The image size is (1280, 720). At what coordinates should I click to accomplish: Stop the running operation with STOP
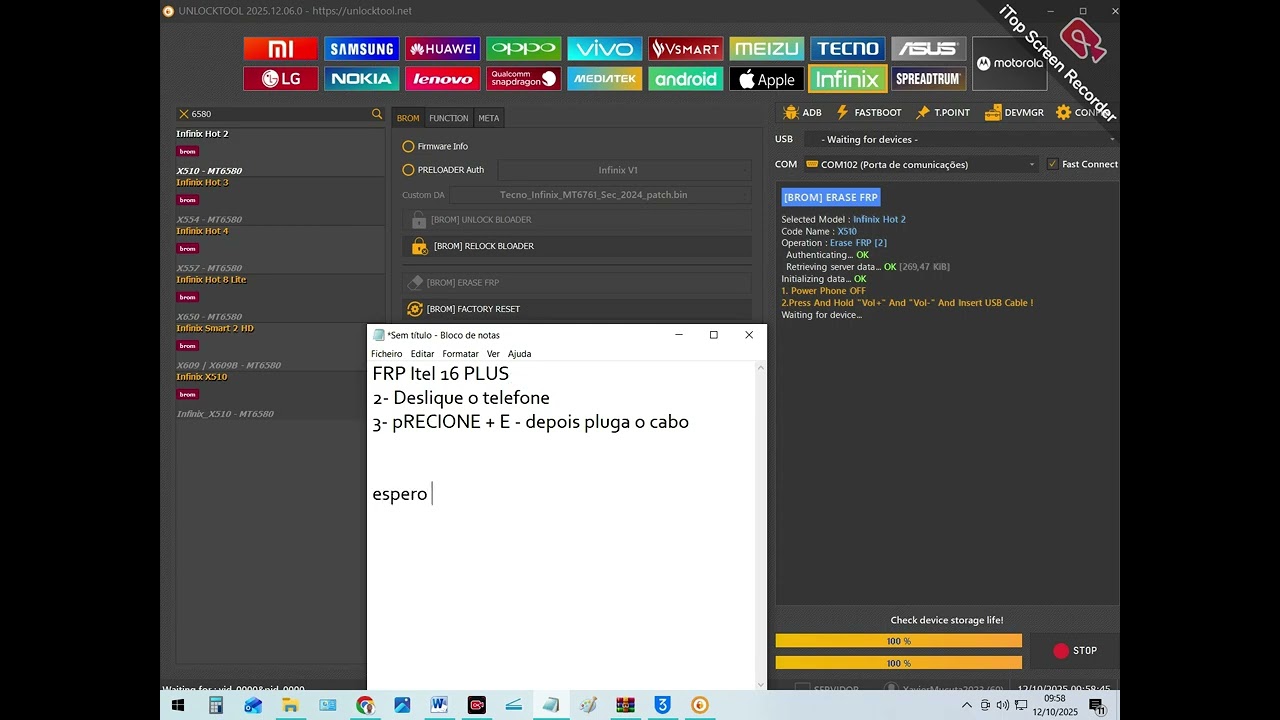(x=1075, y=651)
